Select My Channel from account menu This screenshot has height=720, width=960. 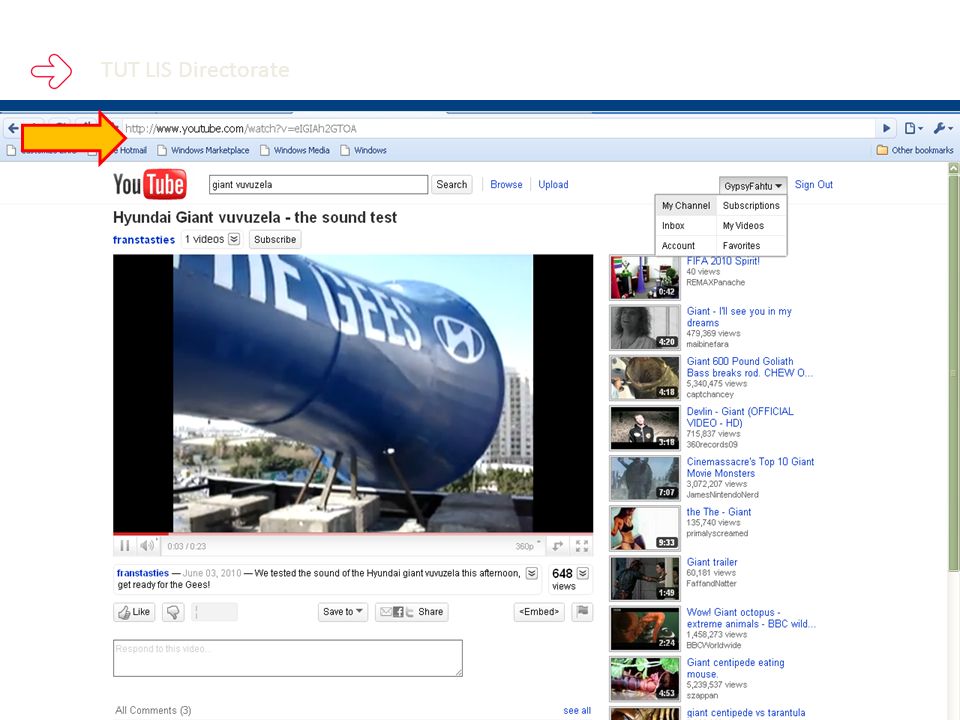click(x=686, y=206)
